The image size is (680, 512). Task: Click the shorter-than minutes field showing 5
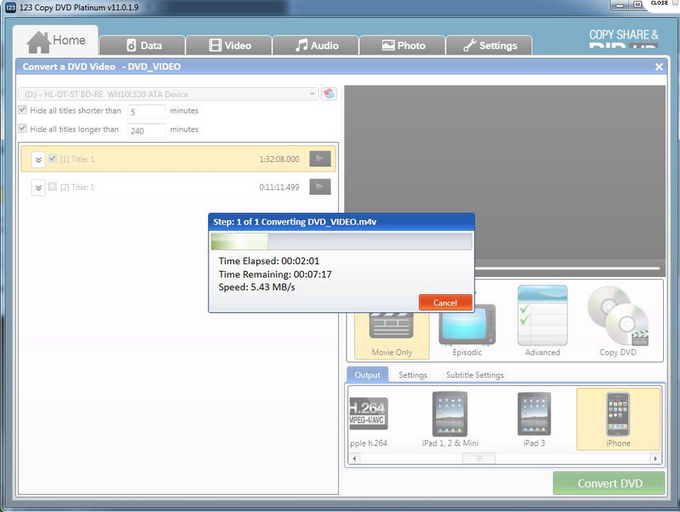[x=147, y=112]
